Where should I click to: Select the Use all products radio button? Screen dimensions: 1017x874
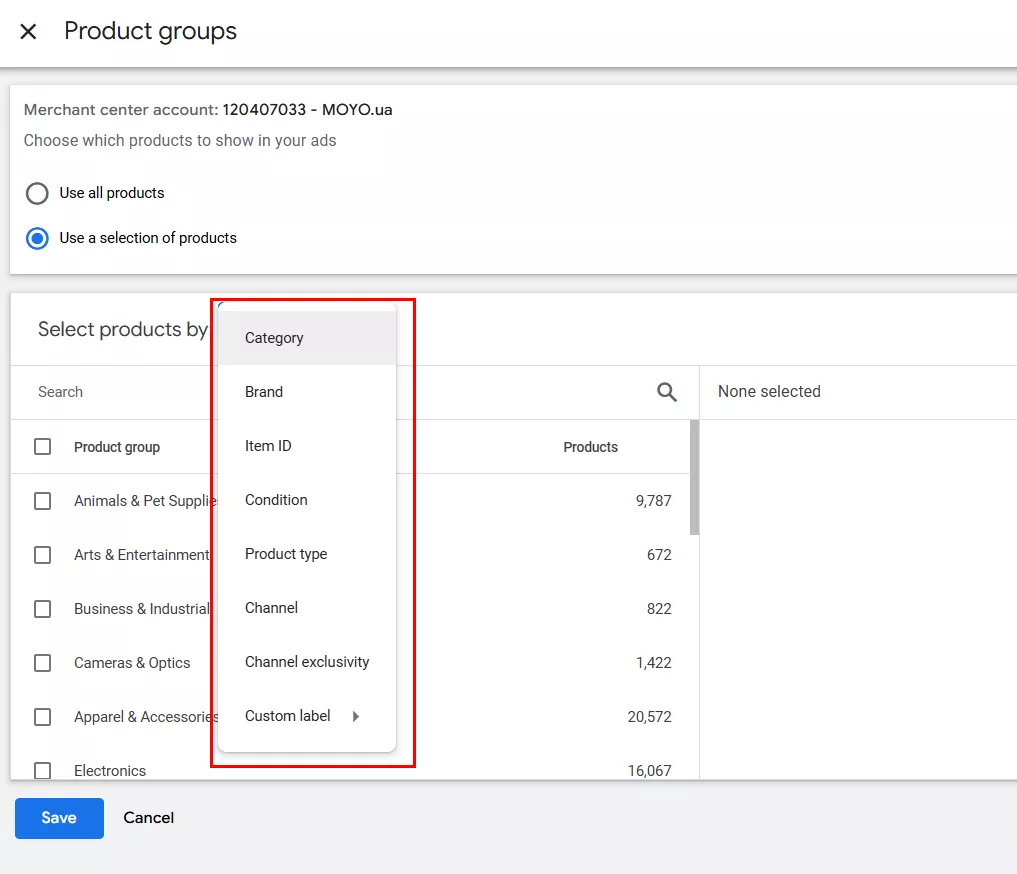[x=37, y=193]
